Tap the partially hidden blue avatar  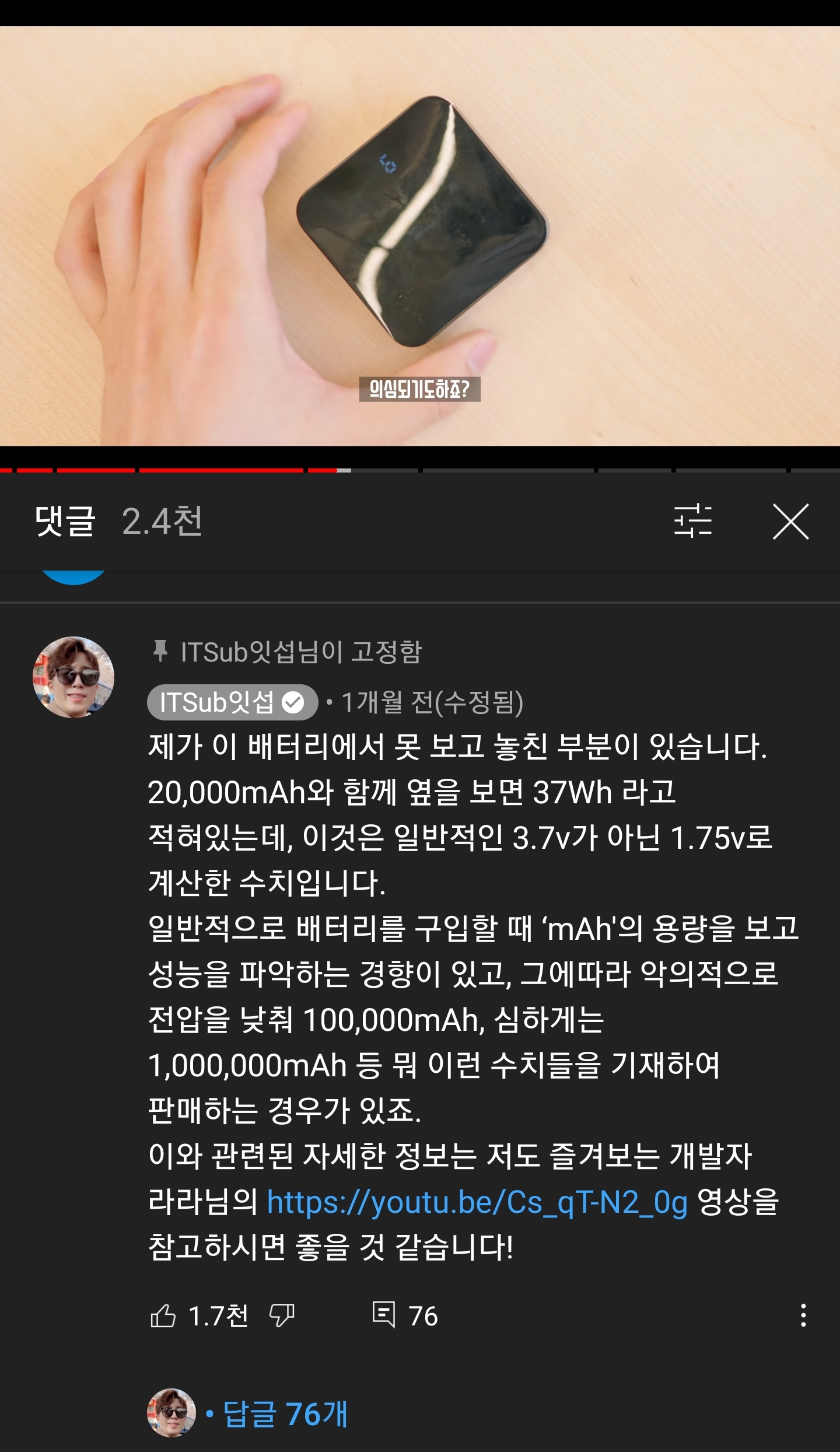pyautogui.click(x=73, y=578)
